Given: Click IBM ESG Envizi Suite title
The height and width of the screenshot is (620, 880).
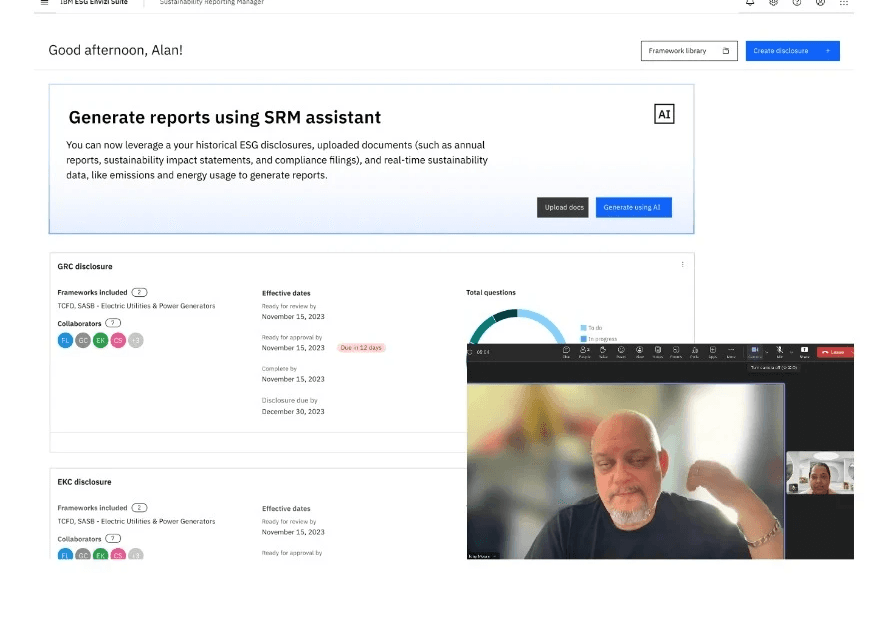Looking at the screenshot, I should click(x=94, y=2).
